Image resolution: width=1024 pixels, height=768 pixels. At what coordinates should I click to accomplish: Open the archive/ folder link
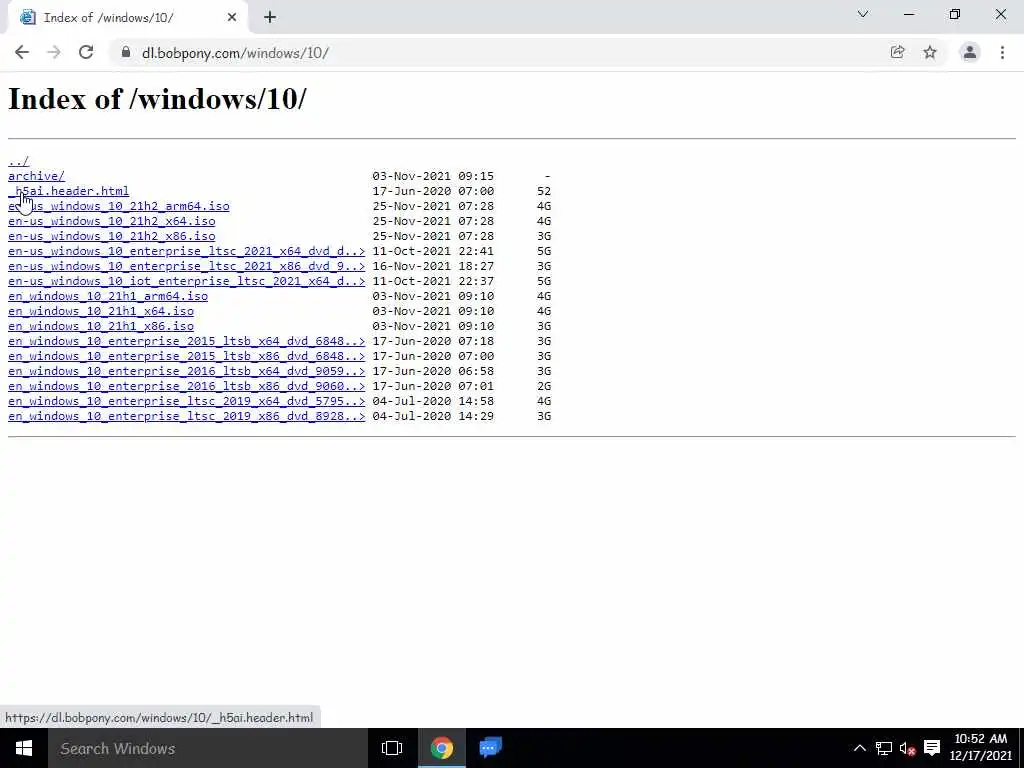pyautogui.click(x=36, y=176)
